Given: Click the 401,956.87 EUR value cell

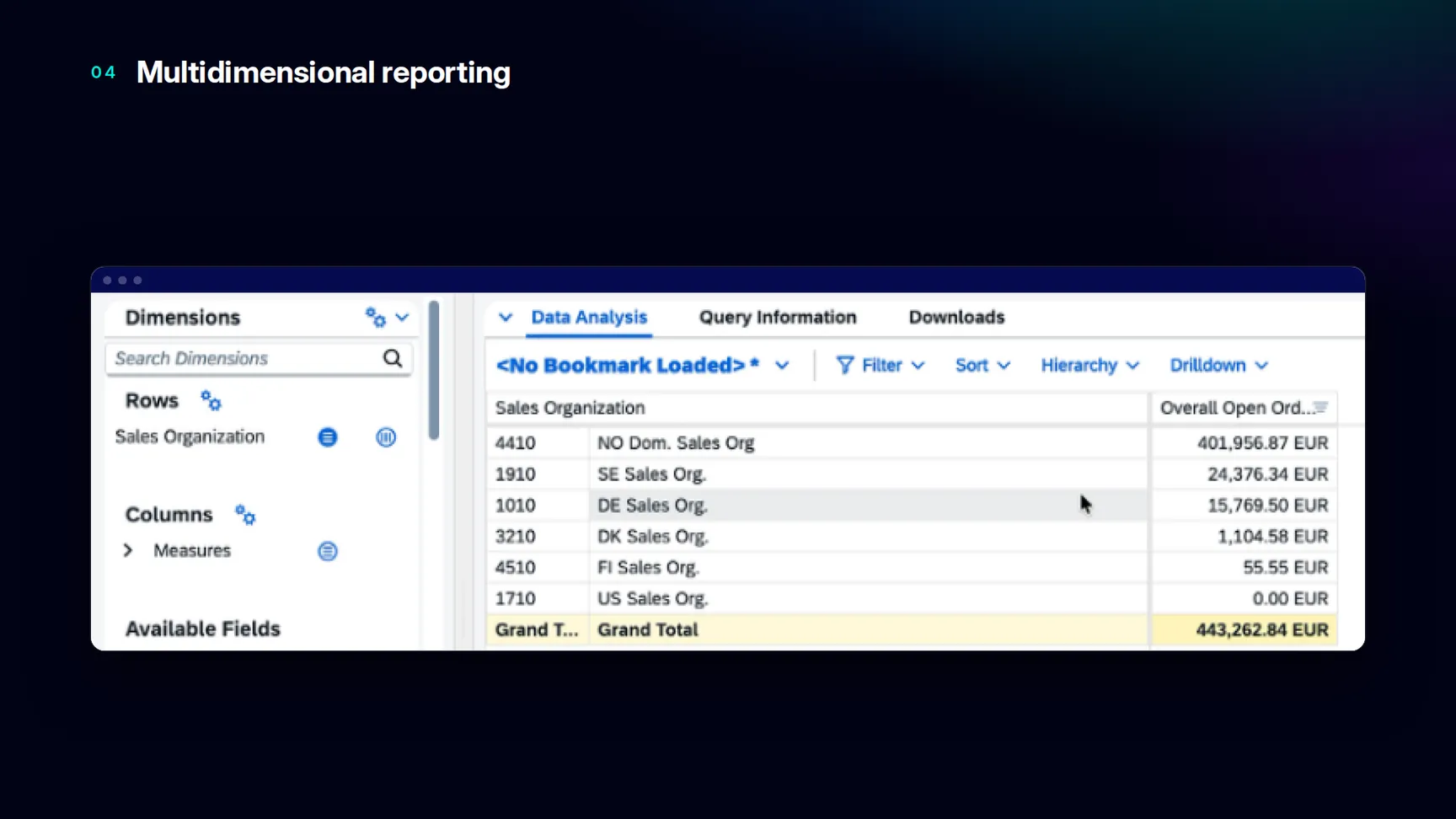Looking at the screenshot, I should (x=1245, y=443).
